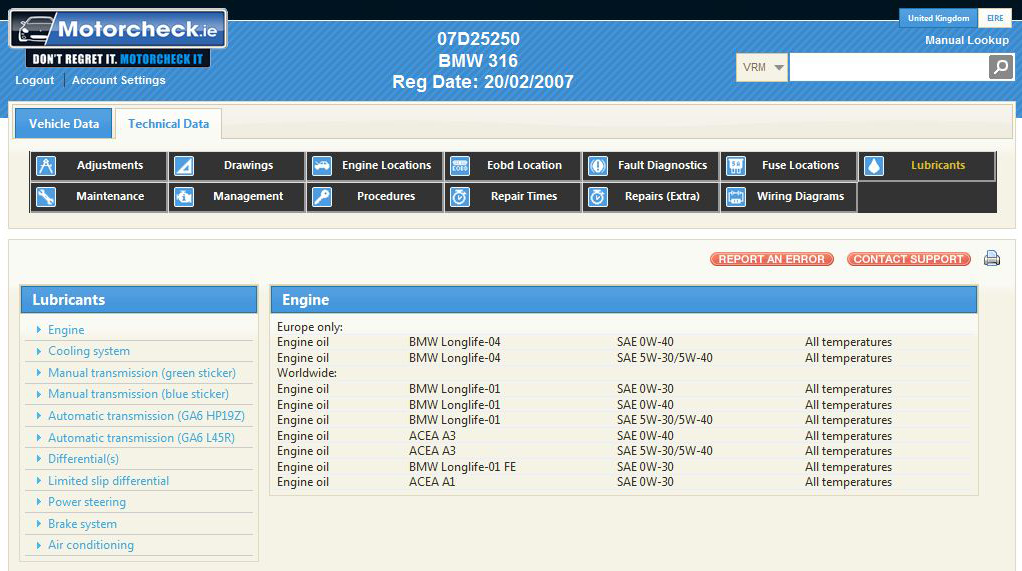Expand the Cooling system arrow
This screenshot has width=1022, height=571.
pos(38,351)
